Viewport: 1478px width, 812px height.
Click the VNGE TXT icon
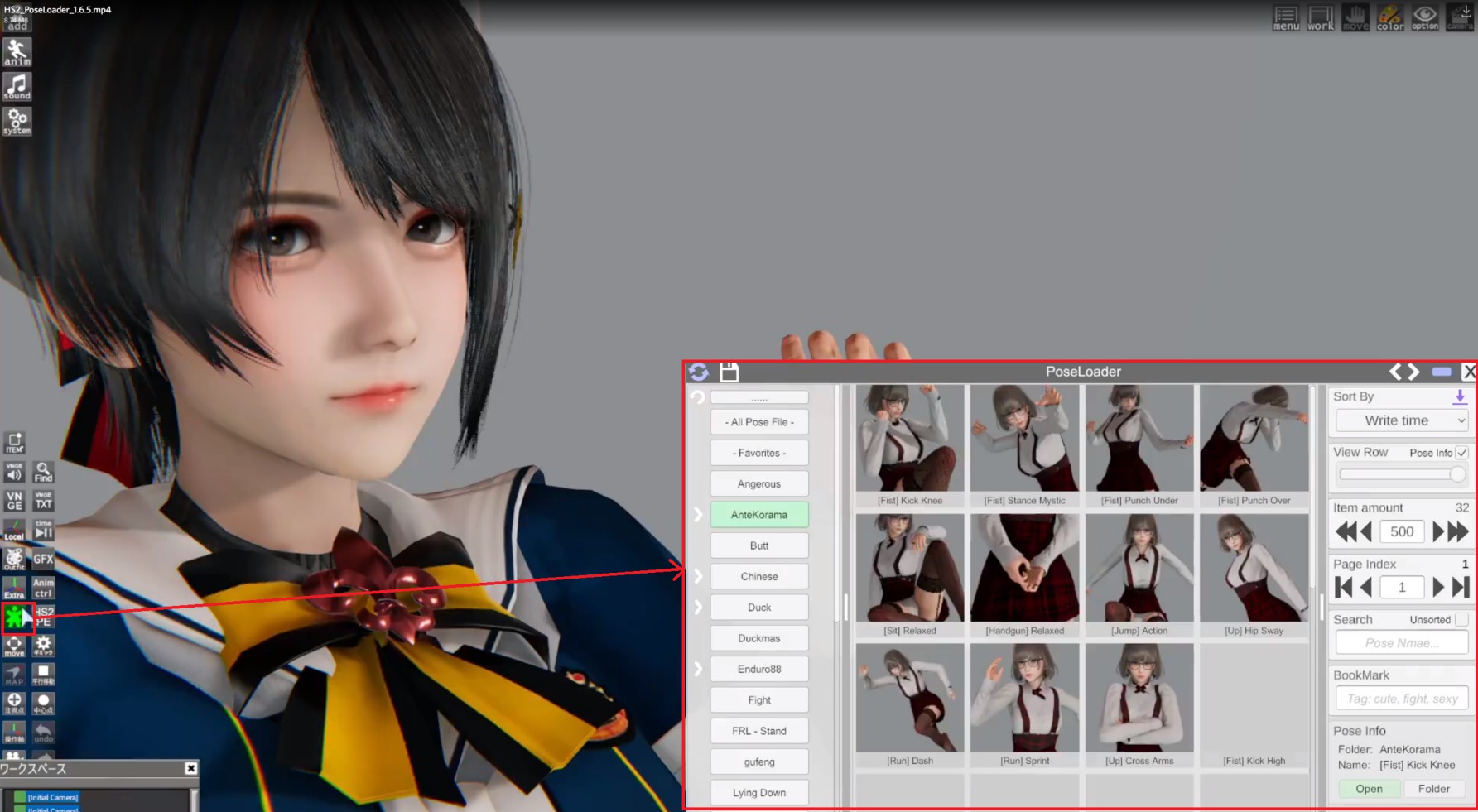point(43,501)
